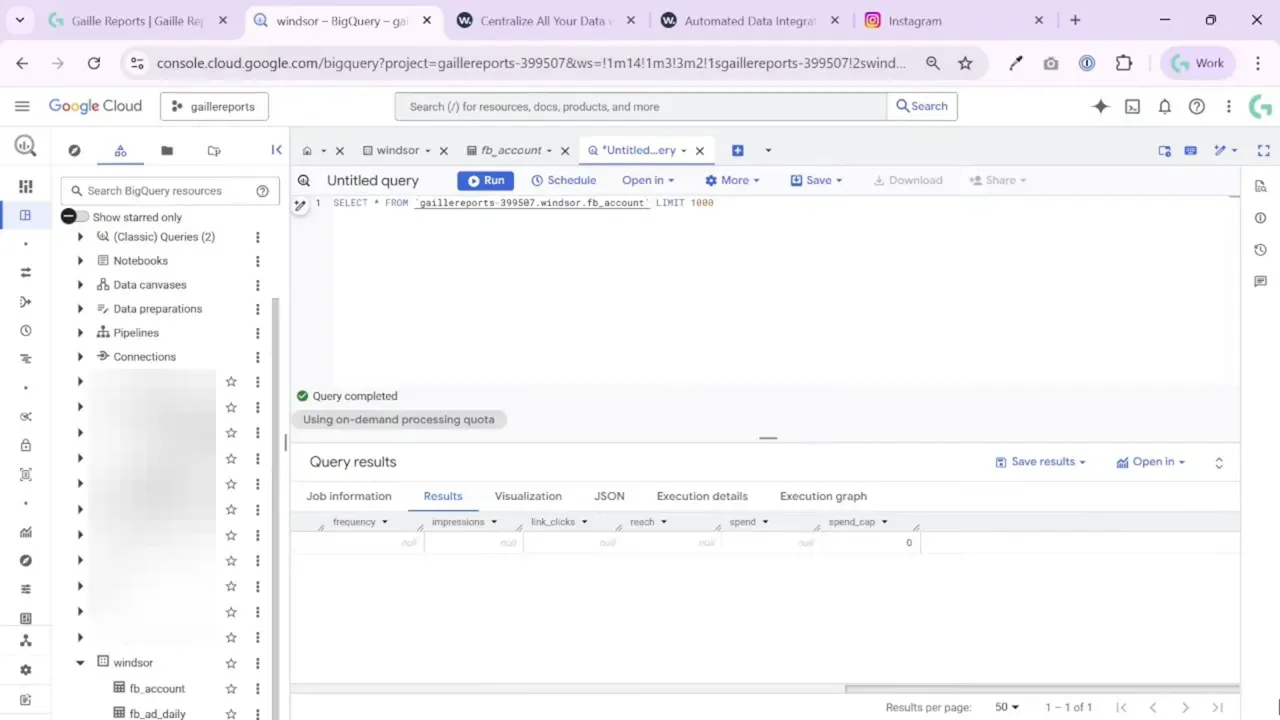Image resolution: width=1280 pixels, height=720 pixels.
Task: Open the header three-dot settings menu
Action: tap(1229, 106)
